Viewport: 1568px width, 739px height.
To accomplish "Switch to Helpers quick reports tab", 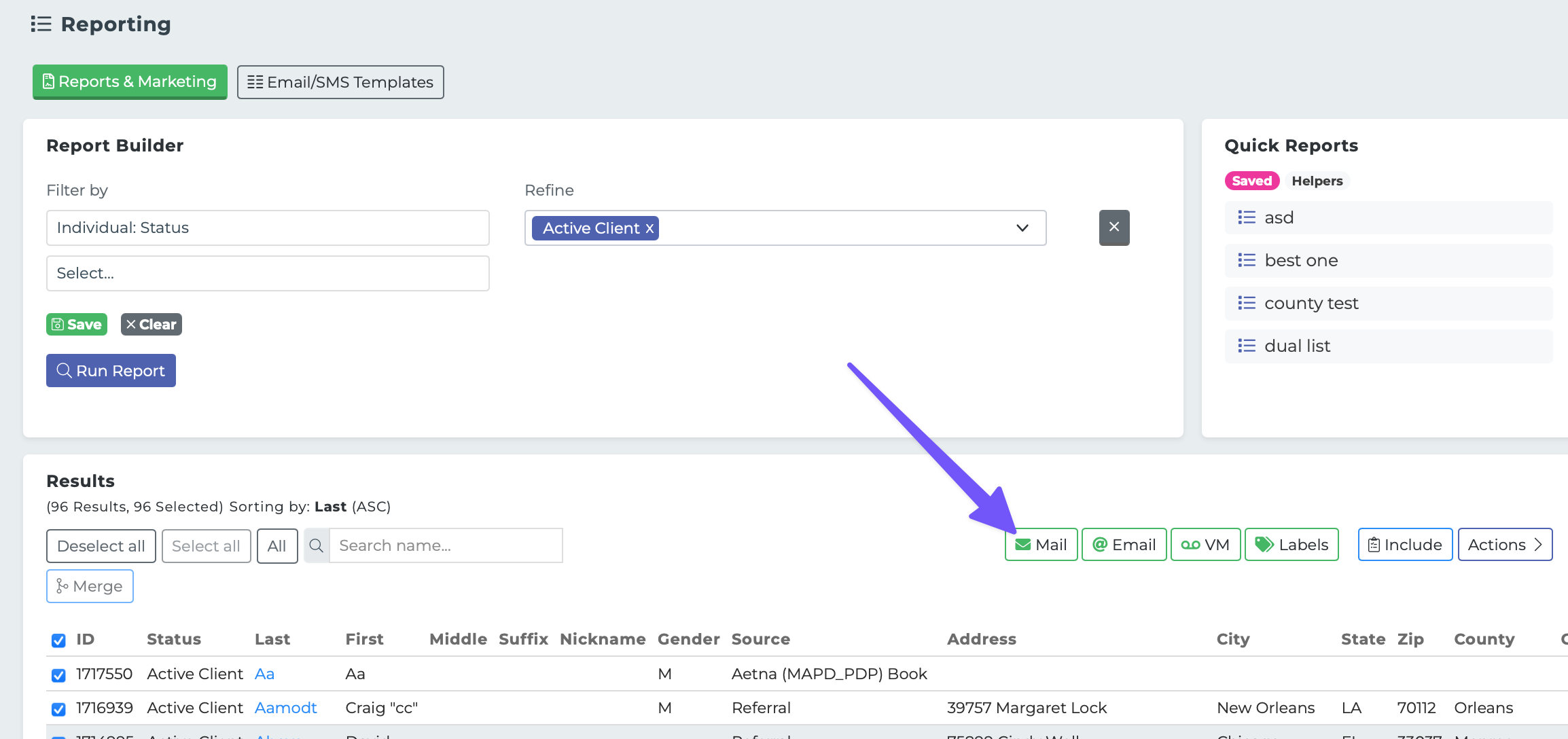I will click(1317, 181).
